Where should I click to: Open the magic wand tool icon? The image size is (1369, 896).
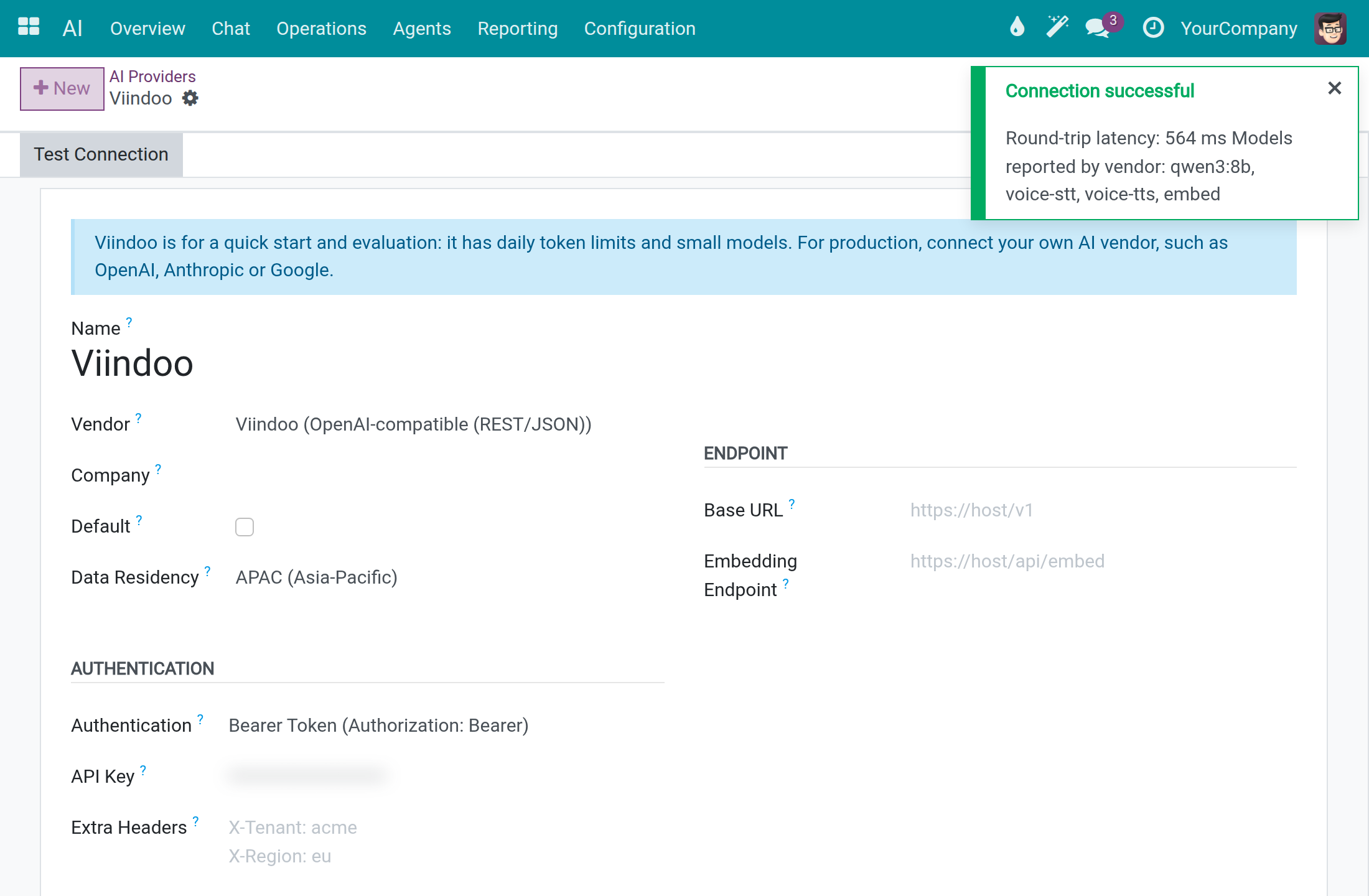1057,28
